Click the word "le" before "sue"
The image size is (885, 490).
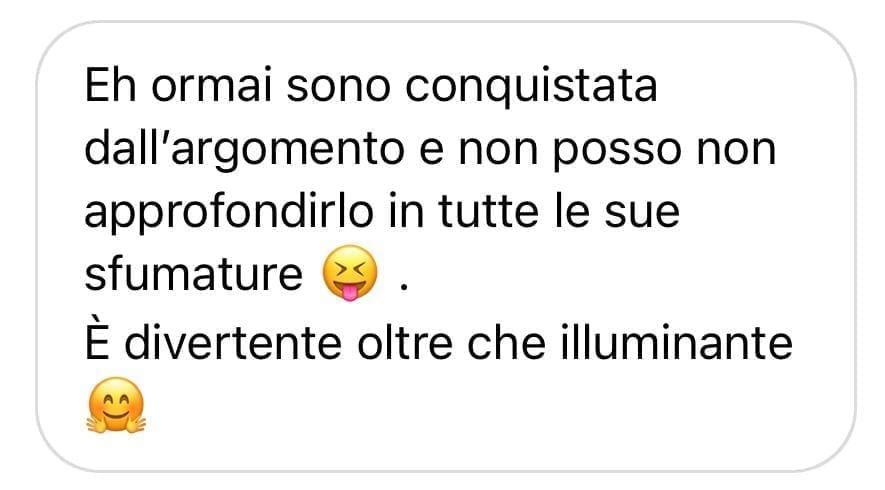coord(571,211)
